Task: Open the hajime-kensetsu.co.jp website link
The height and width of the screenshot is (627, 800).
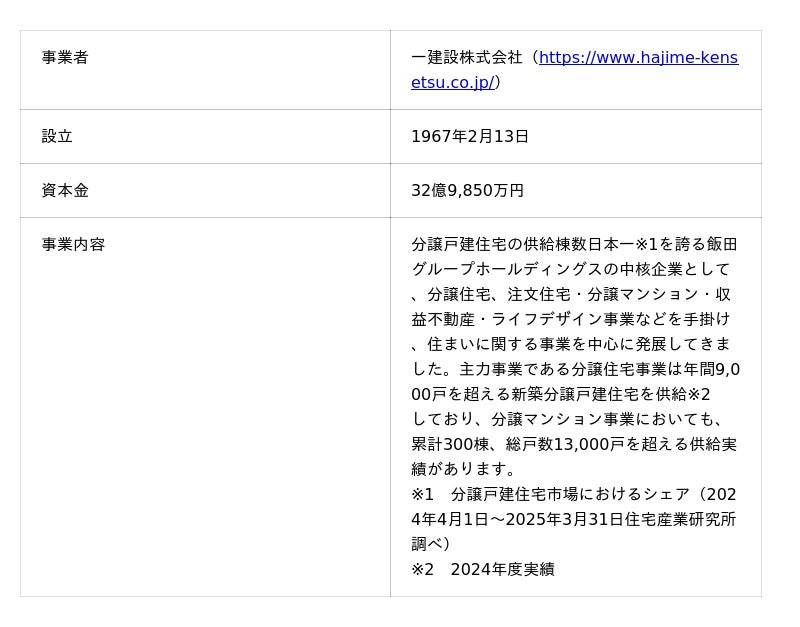Action: [x=638, y=58]
